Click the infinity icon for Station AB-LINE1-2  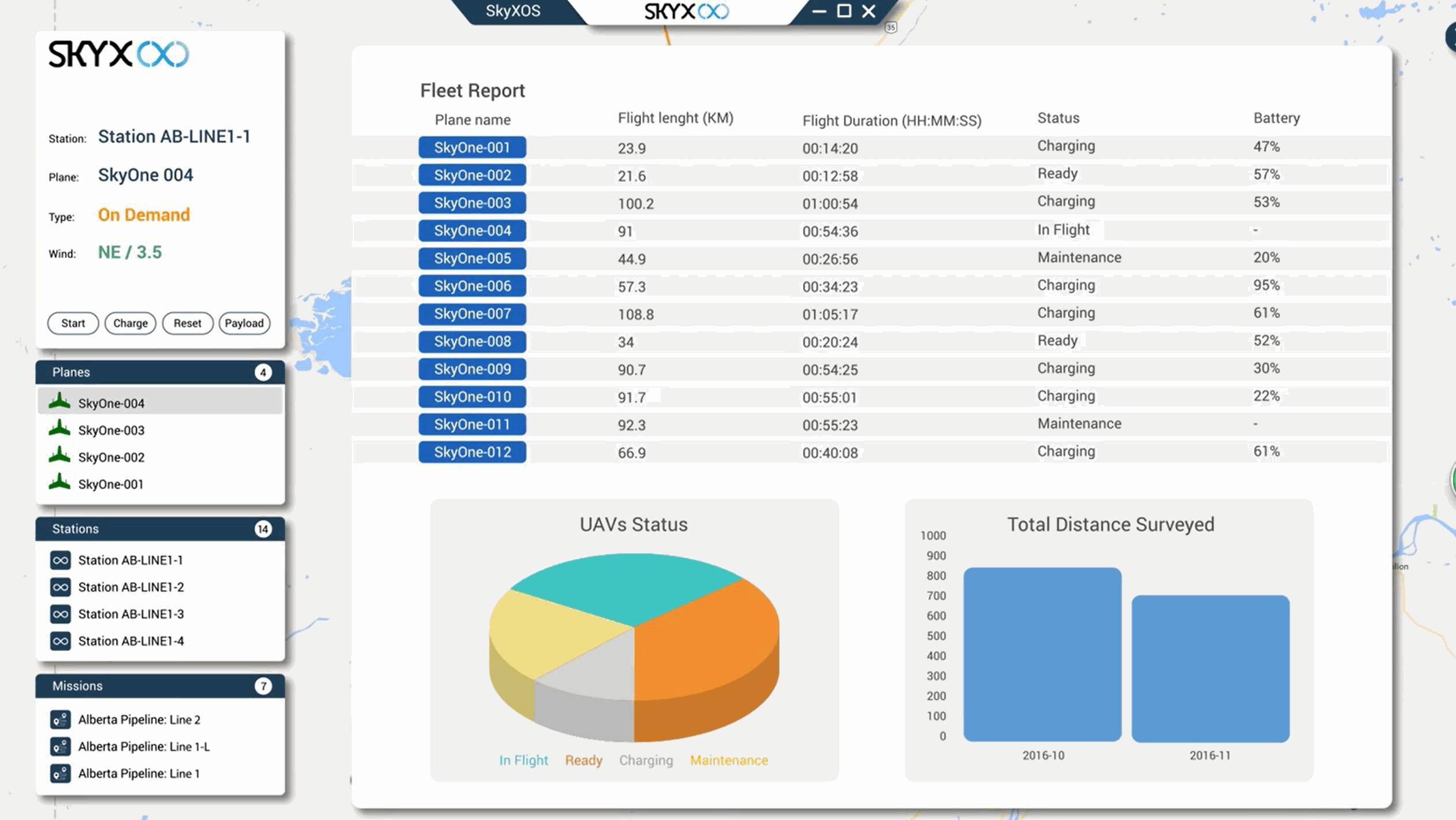[60, 587]
